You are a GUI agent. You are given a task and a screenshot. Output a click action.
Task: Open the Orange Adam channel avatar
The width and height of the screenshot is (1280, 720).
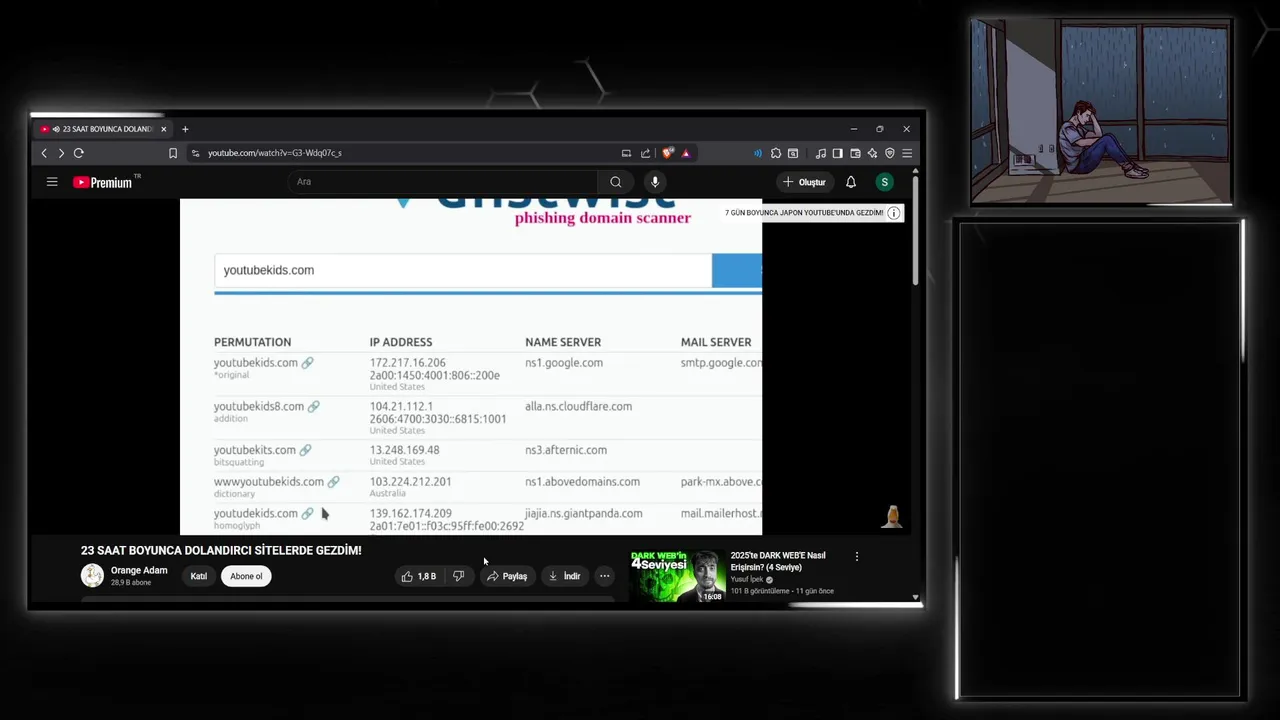pyautogui.click(x=92, y=575)
